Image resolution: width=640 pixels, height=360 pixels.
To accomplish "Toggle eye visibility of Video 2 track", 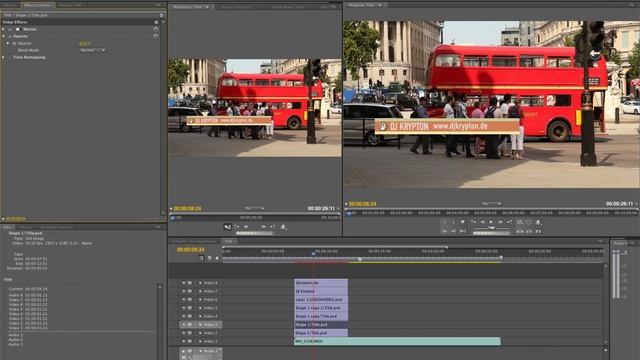I will 184,333.
